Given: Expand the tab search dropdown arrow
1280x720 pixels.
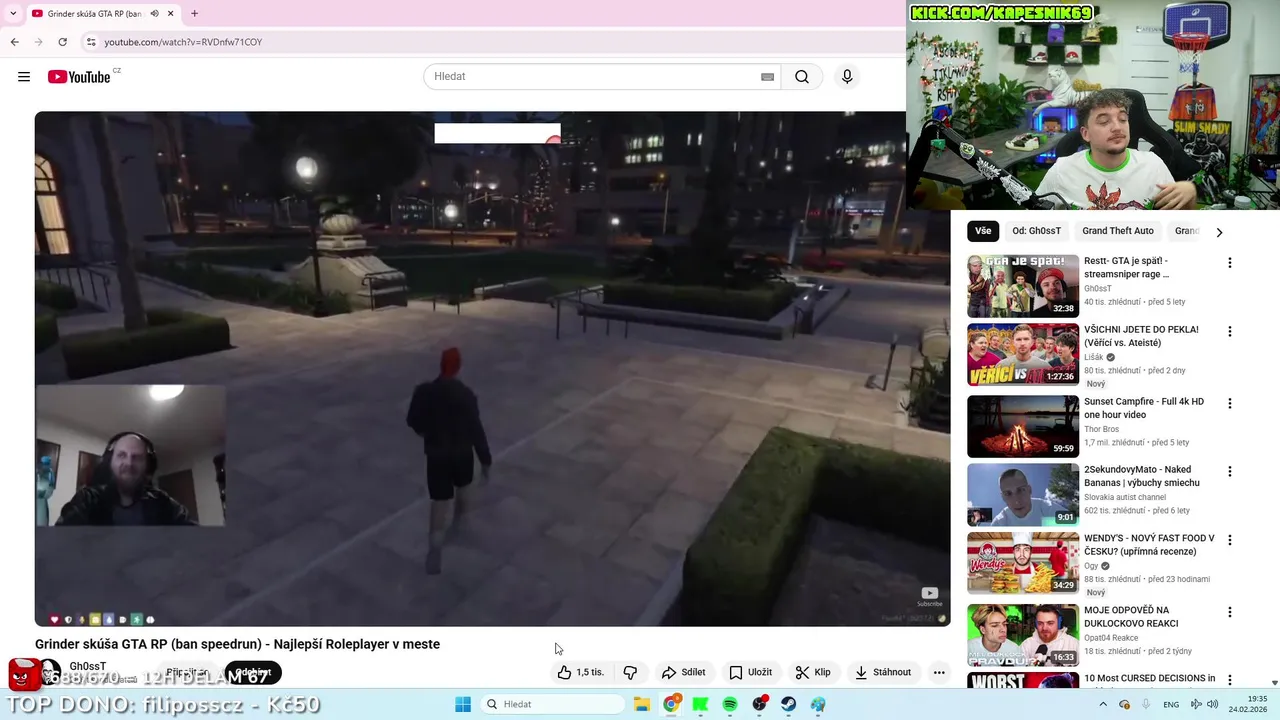Looking at the screenshot, I should point(13,13).
